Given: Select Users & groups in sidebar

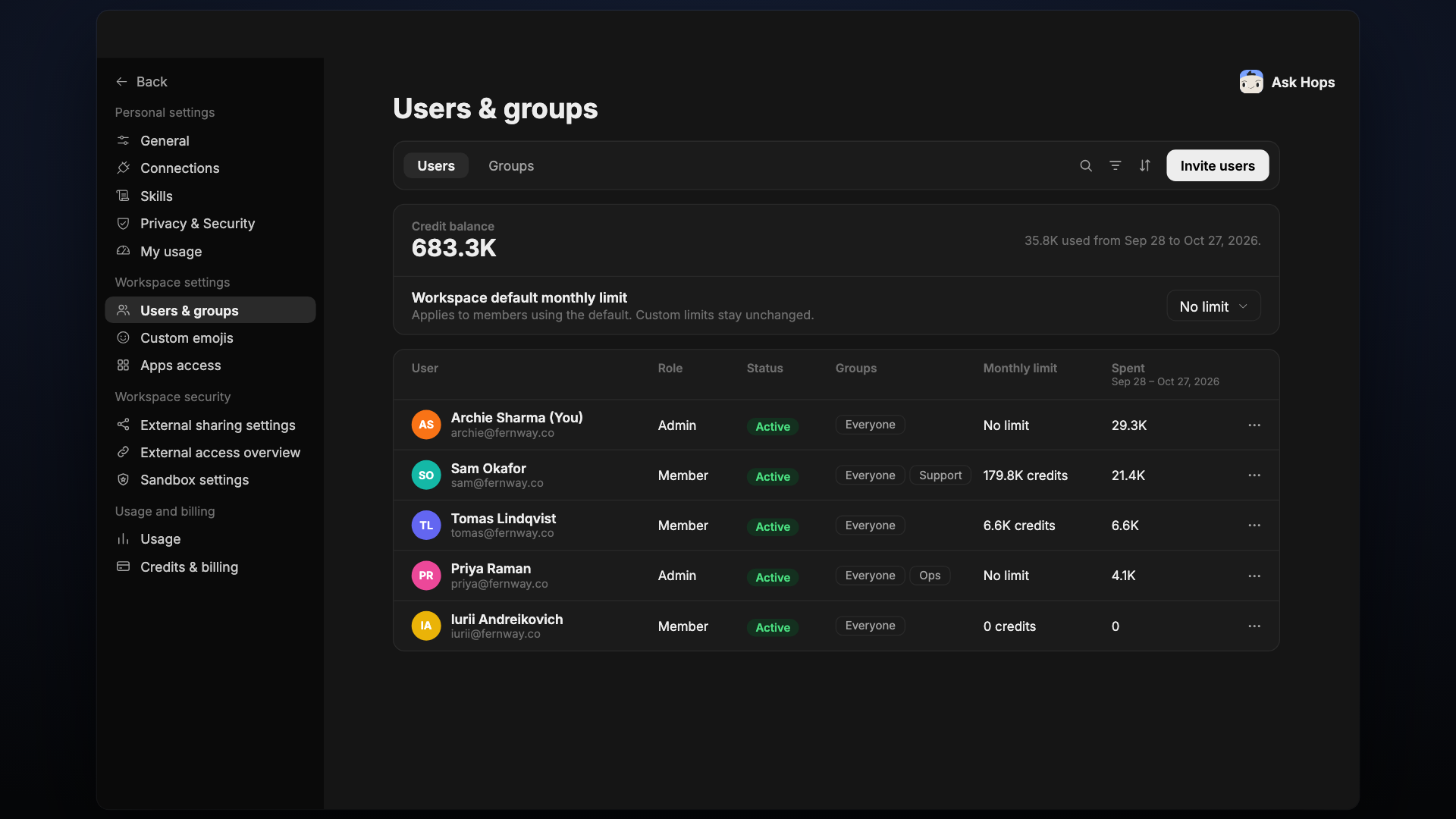Looking at the screenshot, I should pos(210,310).
